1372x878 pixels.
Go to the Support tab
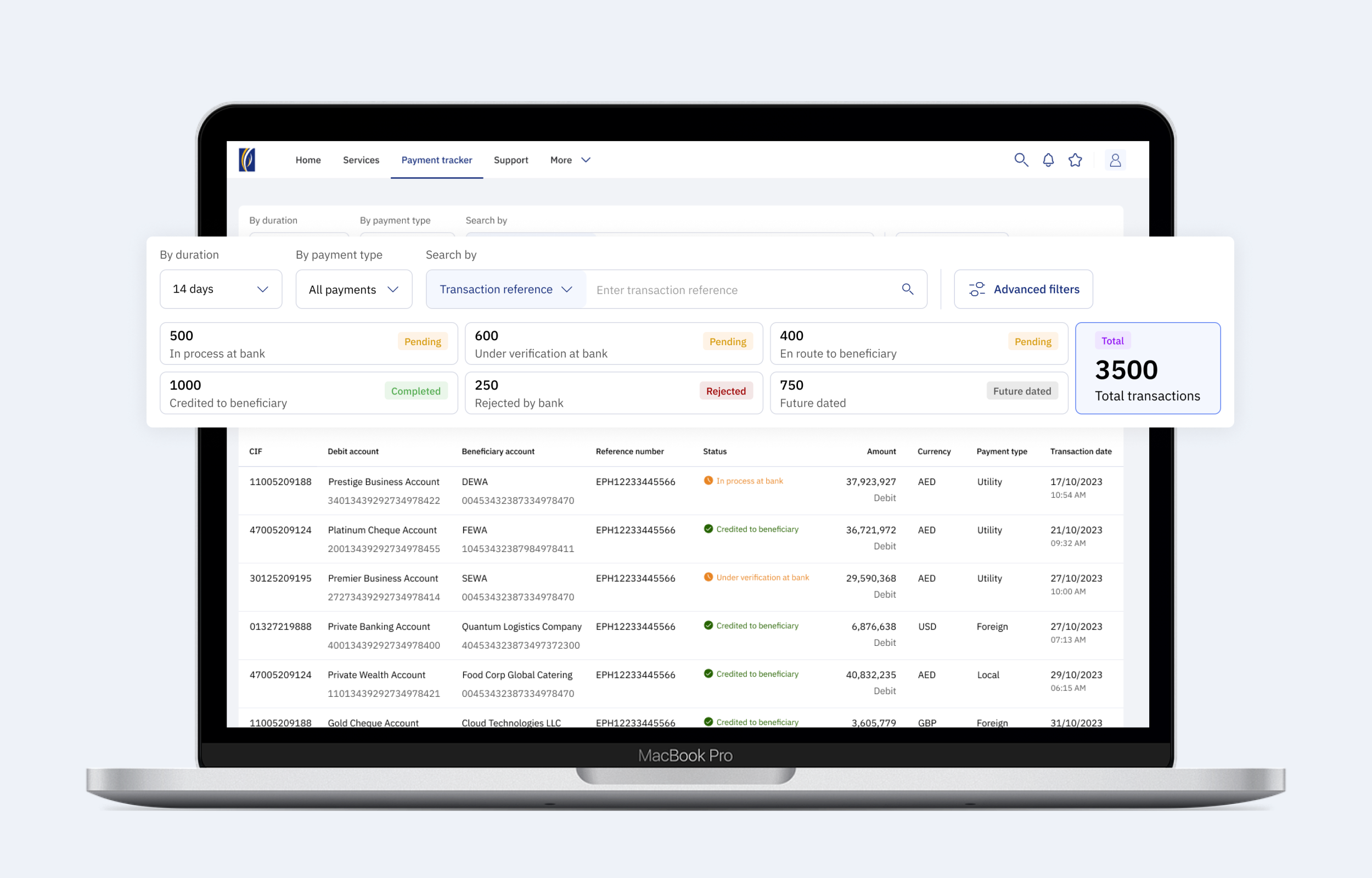click(x=511, y=160)
